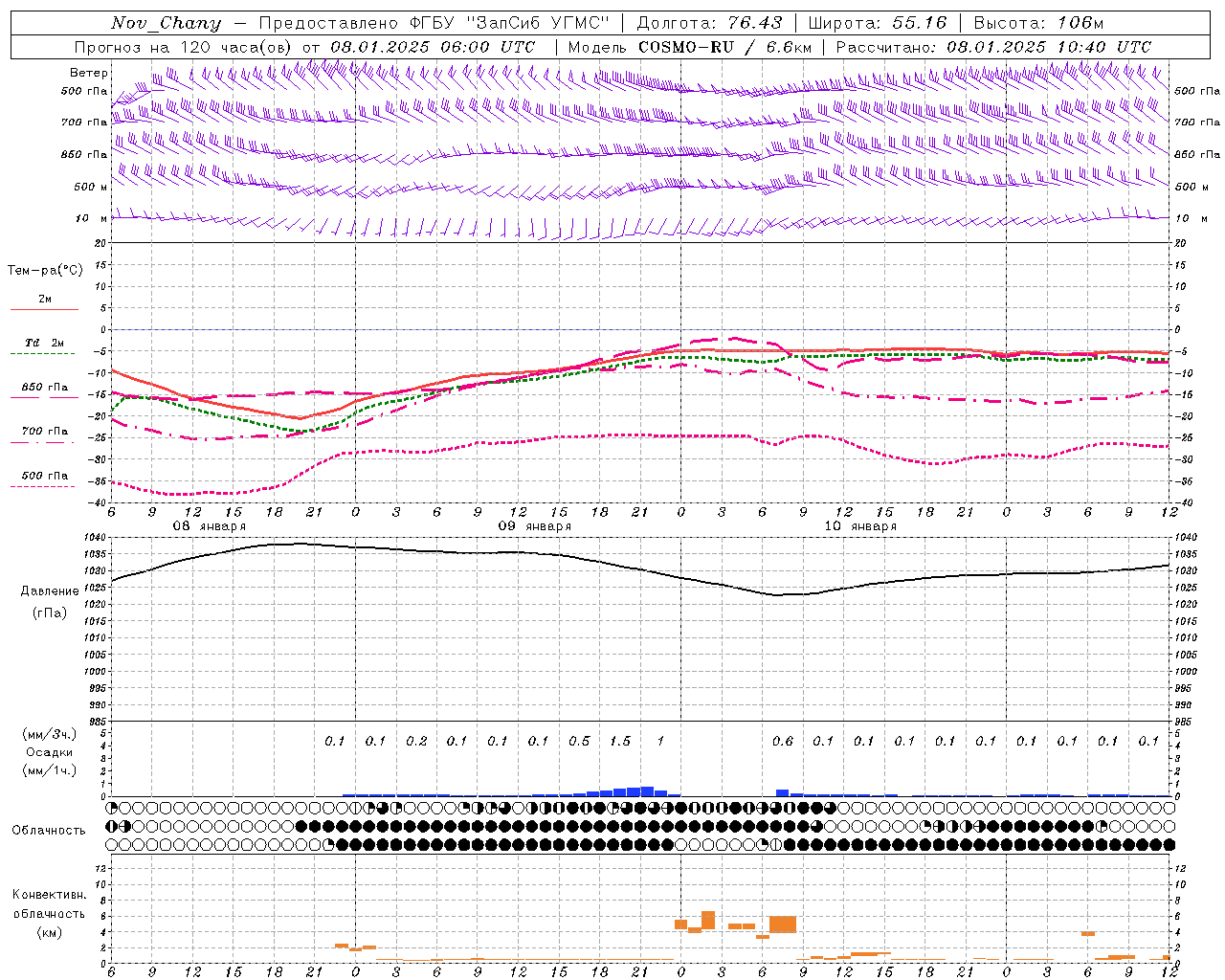Click the "700 гПа" temperature legend entry
1225x980 pixels.
[45, 432]
